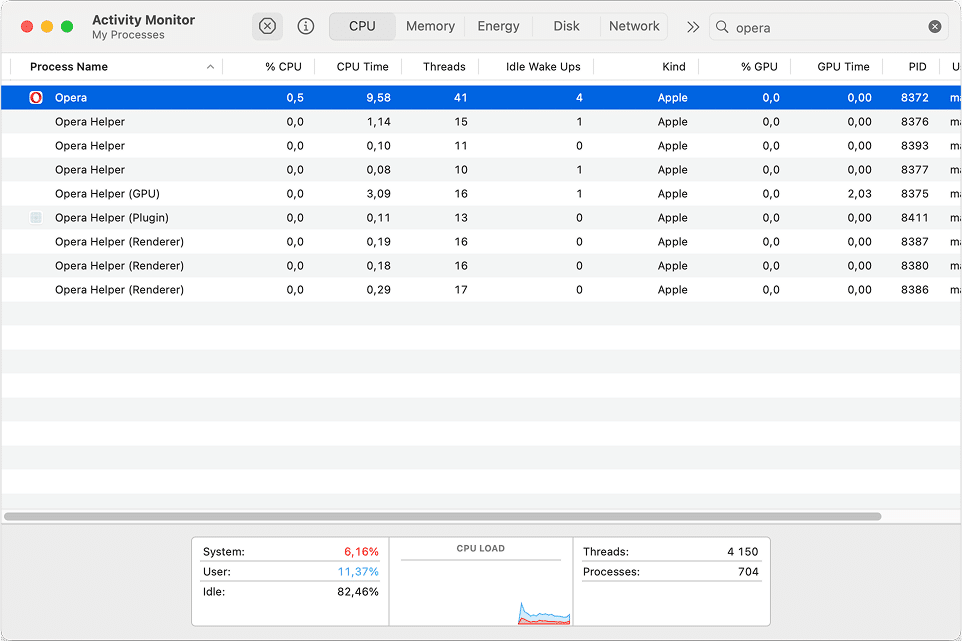Image resolution: width=962 pixels, height=641 pixels.
Task: Click CPU Time value 9,58
Action: pos(379,98)
